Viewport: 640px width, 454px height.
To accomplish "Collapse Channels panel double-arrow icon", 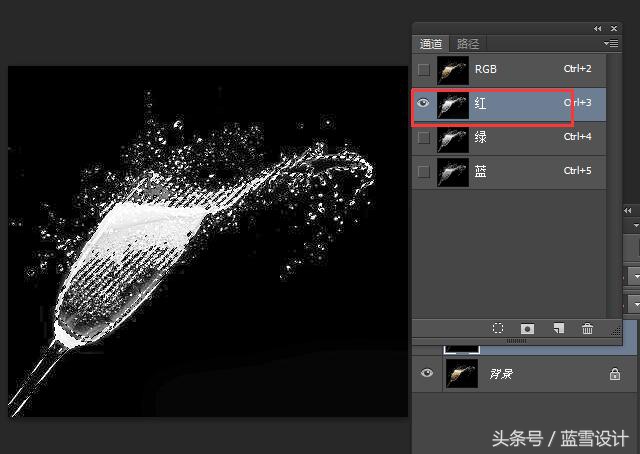I will click(x=598, y=29).
